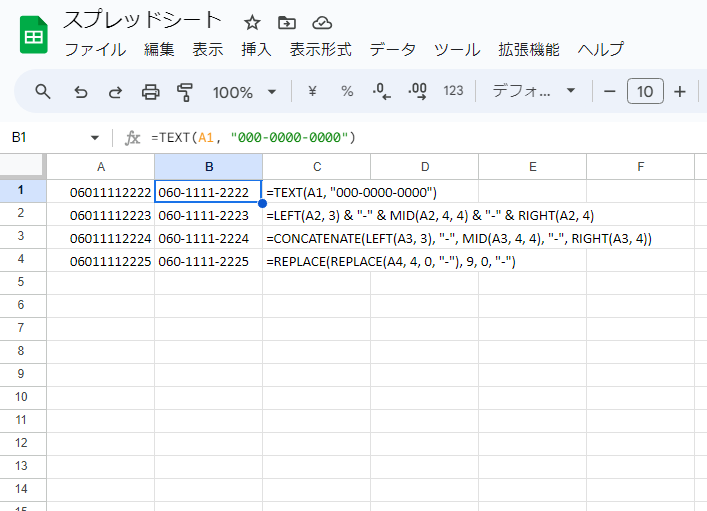The image size is (707, 511).
Task: Open the 123 number format menu
Action: pos(453,92)
